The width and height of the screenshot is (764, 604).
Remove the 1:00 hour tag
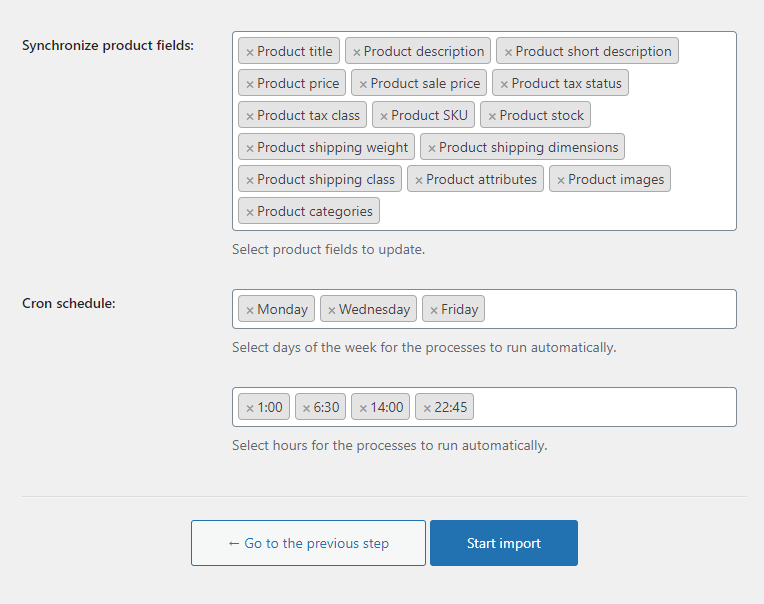click(x=249, y=408)
